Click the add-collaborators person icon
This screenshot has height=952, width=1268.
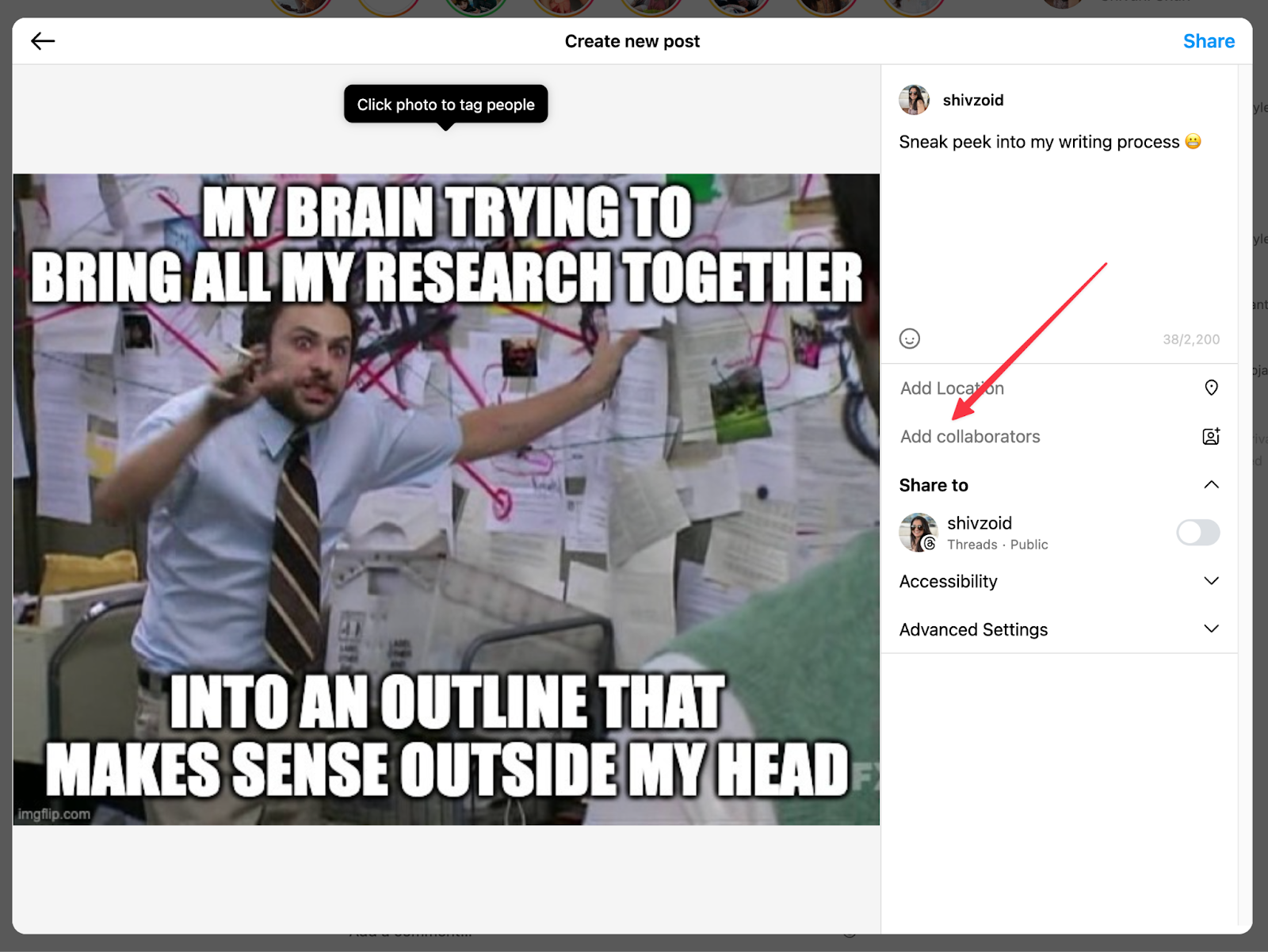(1210, 436)
